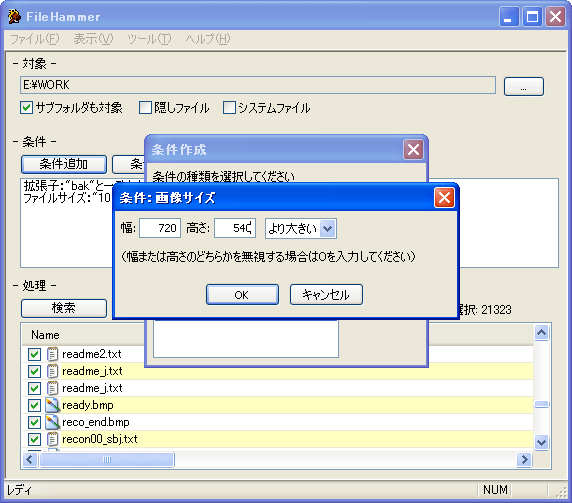Click the file list scroll-down arrow
Image resolution: width=572 pixels, height=503 pixels.
click(x=542, y=443)
